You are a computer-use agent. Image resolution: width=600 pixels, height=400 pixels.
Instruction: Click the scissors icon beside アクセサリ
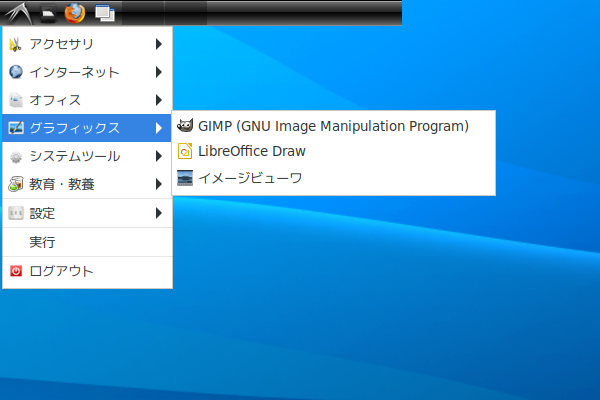point(15,44)
